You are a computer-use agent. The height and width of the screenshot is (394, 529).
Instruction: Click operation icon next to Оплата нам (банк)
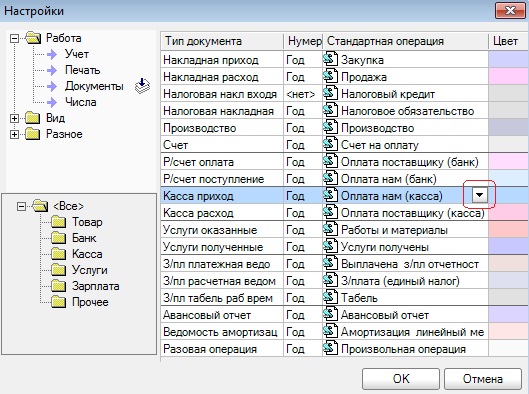[x=330, y=178]
